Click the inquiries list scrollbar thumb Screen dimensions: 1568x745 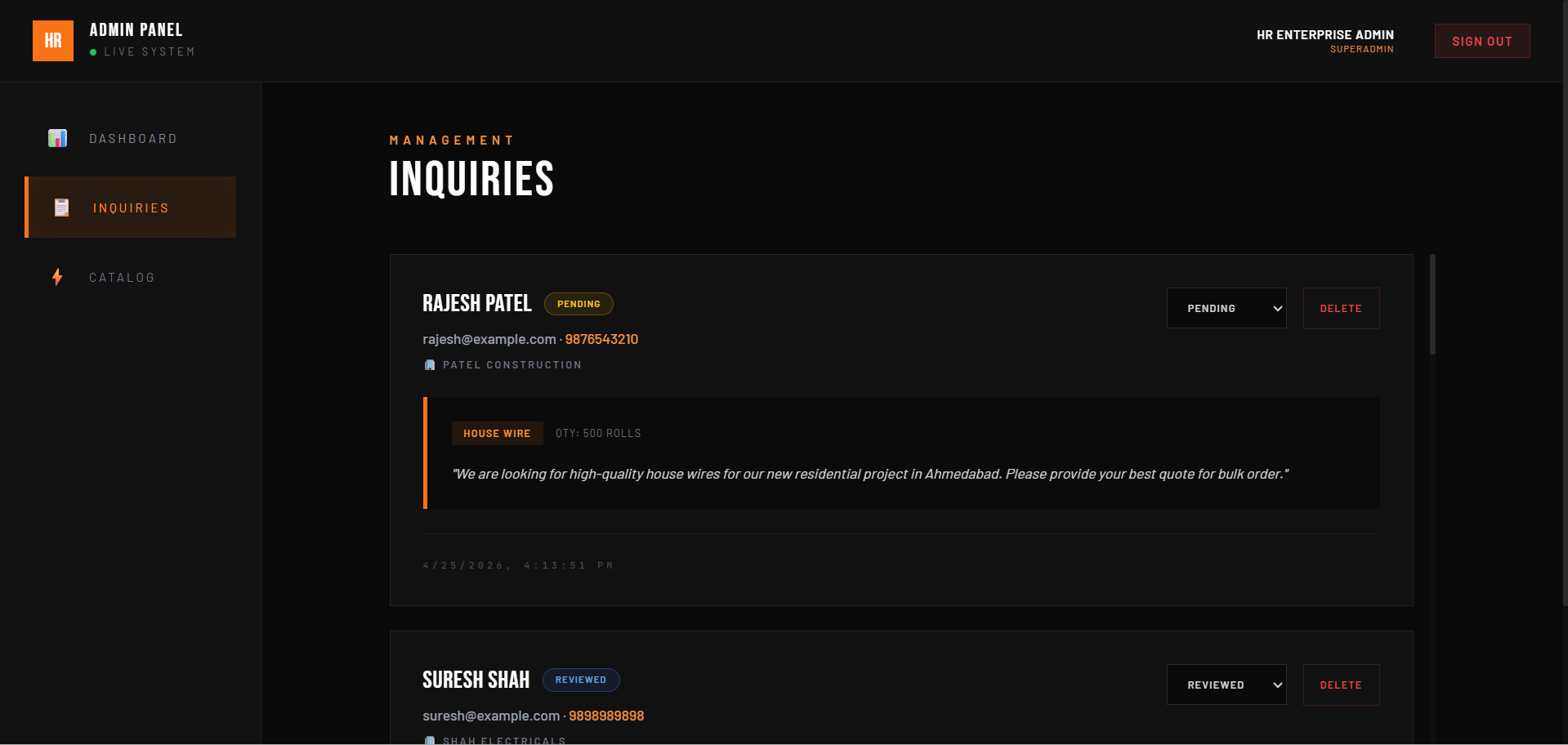click(x=1432, y=305)
